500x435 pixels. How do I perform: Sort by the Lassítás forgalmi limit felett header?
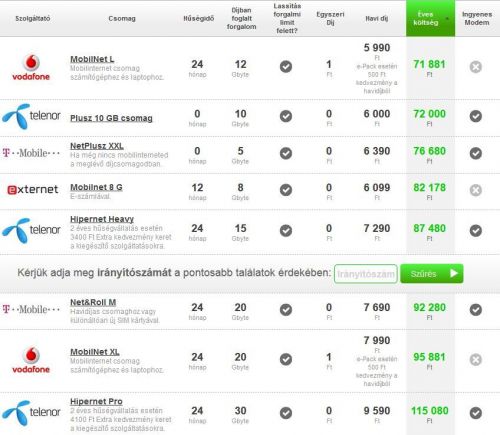tap(287, 18)
